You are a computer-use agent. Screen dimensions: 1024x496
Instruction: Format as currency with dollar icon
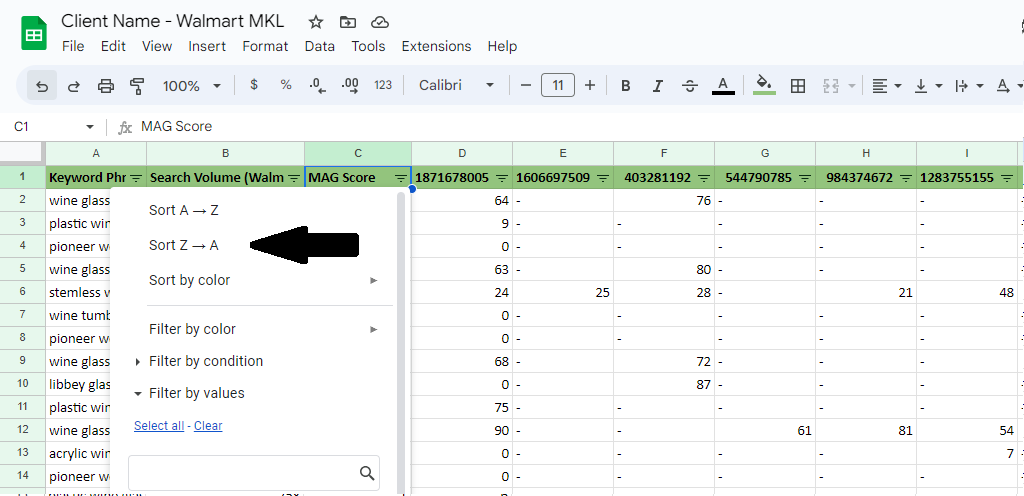254,85
